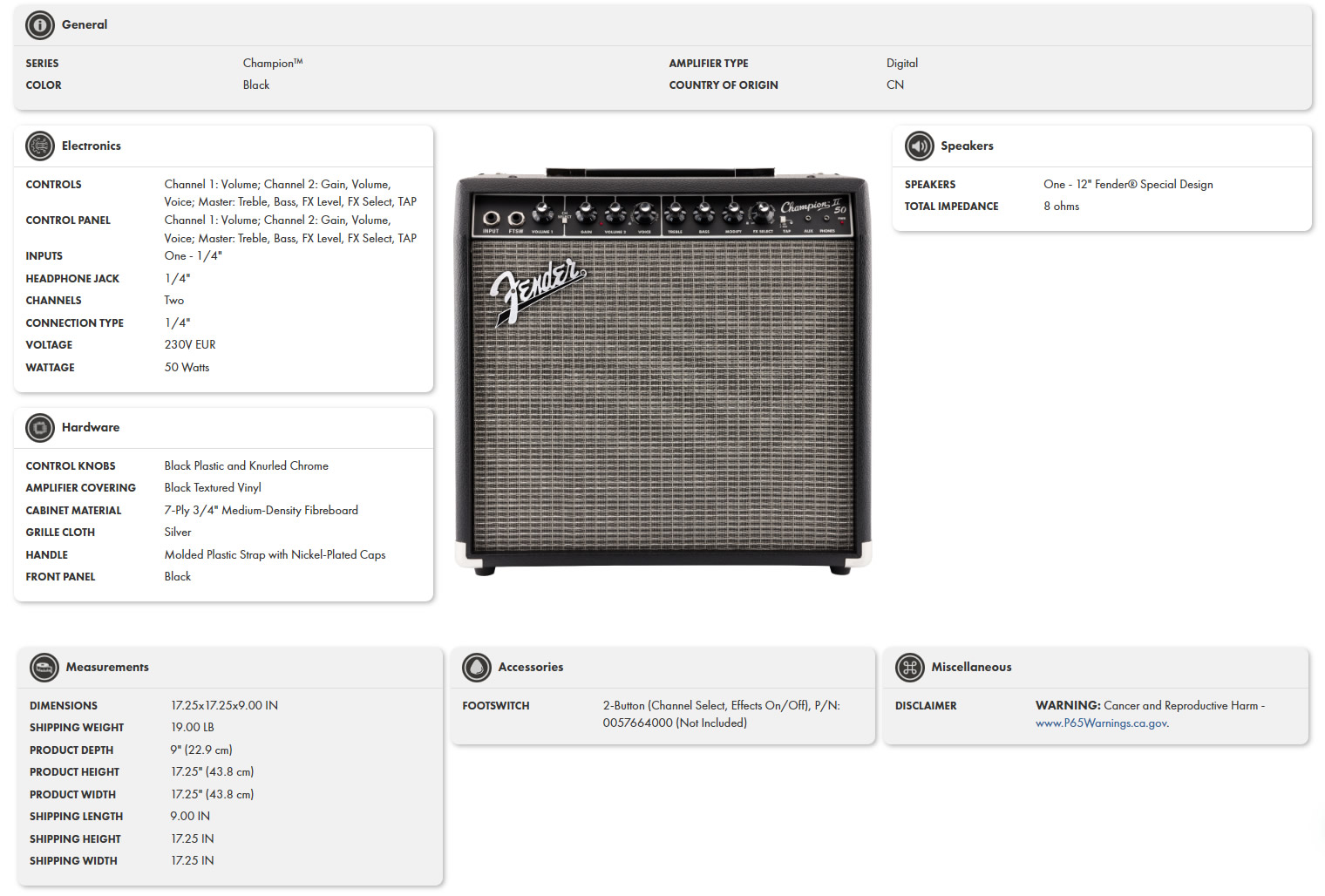Viewport: 1325px width, 896px height.
Task: Click the shipping length value 9.00 IN
Action: 190,816
